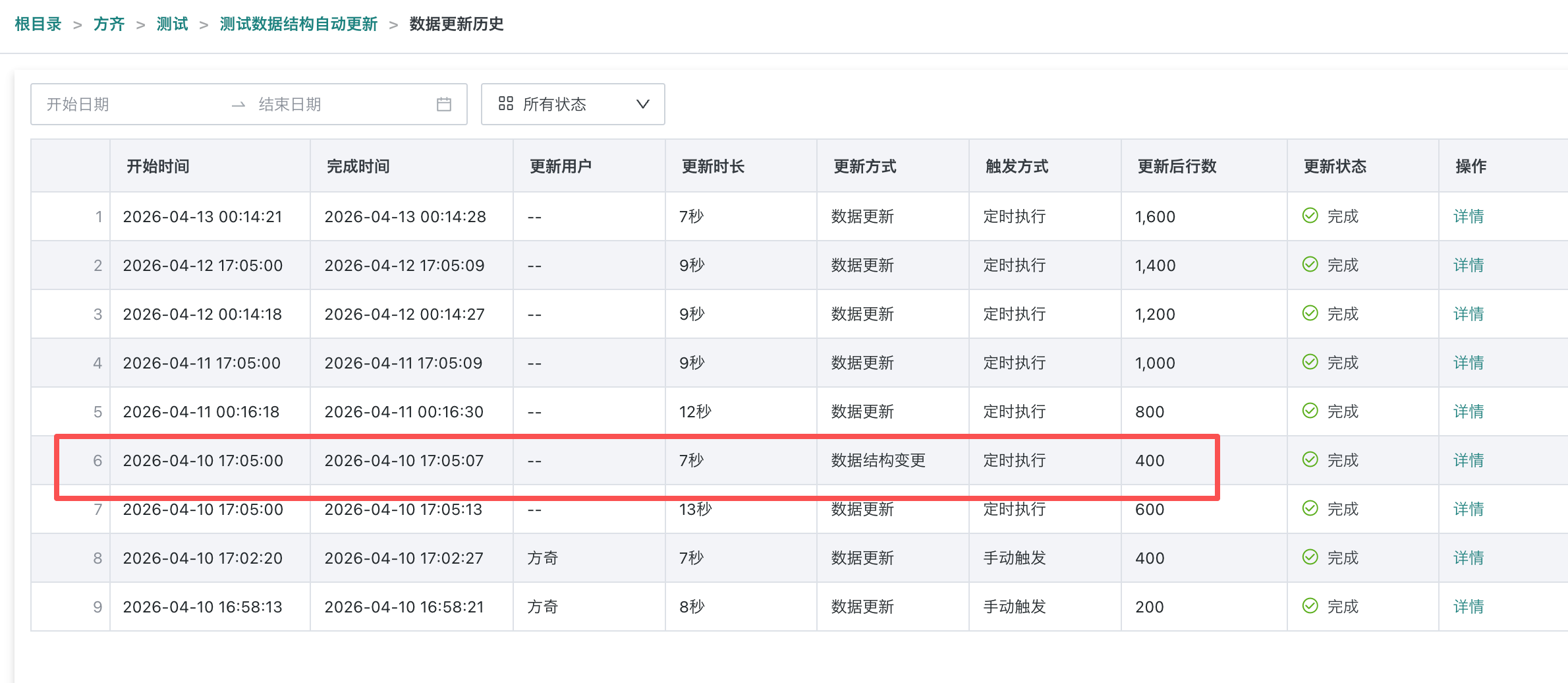Click the green 完成 check icon in row 6
This screenshot has width=1568, height=683.
[x=1310, y=460]
